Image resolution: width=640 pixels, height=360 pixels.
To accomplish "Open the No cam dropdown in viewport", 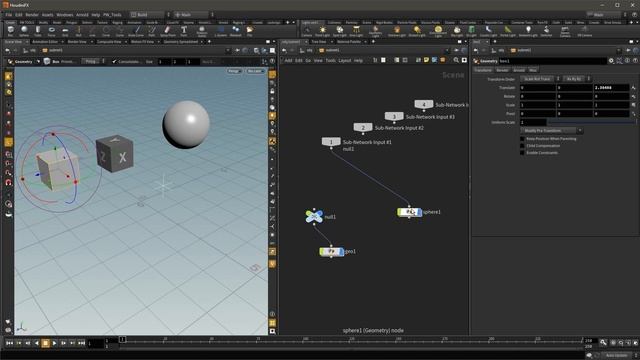I will click(x=255, y=71).
